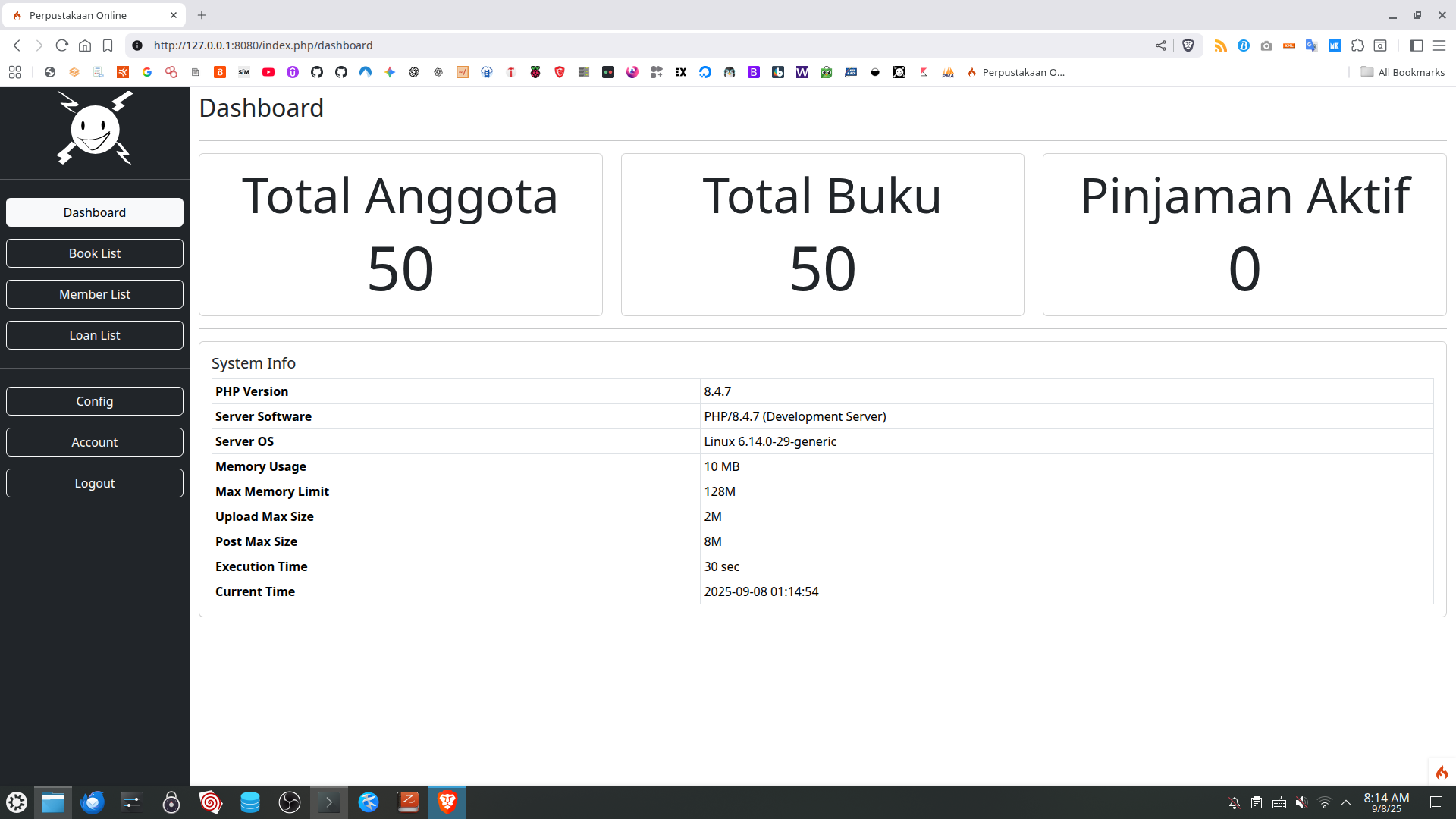Click the RSS feed extension icon
The image size is (1456, 819).
[1220, 45]
